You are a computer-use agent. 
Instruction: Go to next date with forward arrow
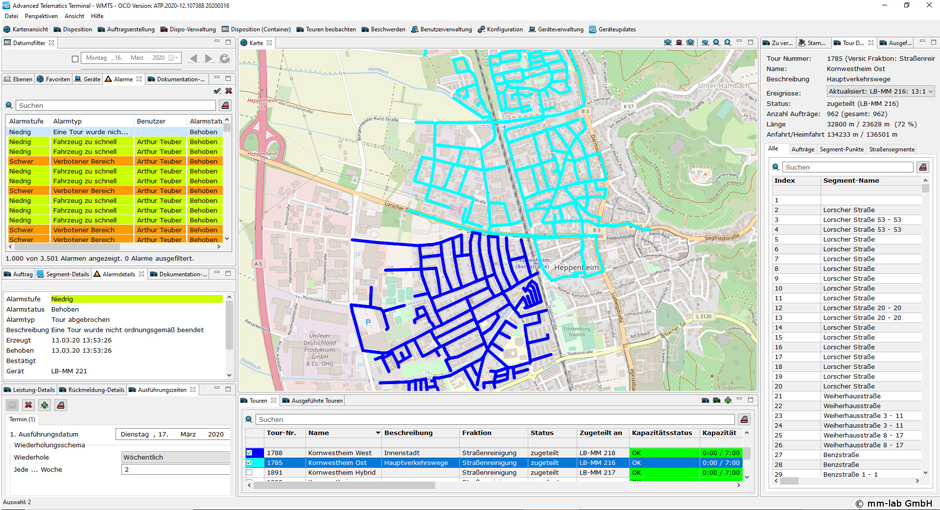tap(209, 59)
